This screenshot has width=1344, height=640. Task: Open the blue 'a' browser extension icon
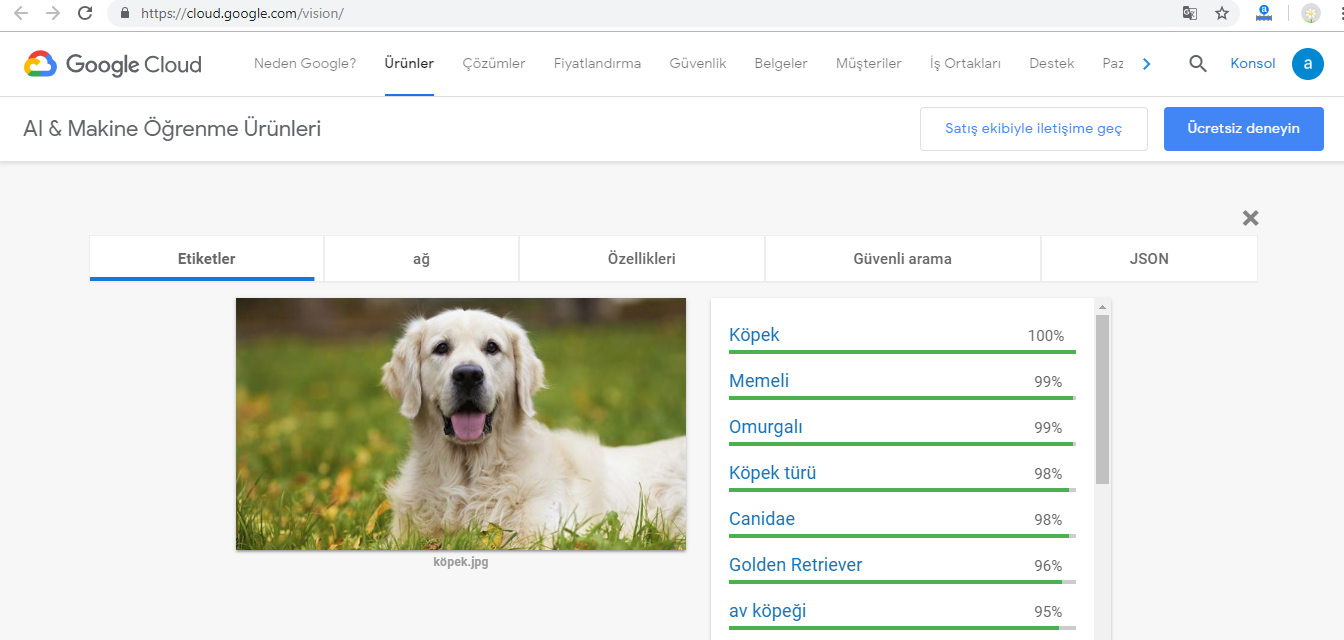point(1264,13)
